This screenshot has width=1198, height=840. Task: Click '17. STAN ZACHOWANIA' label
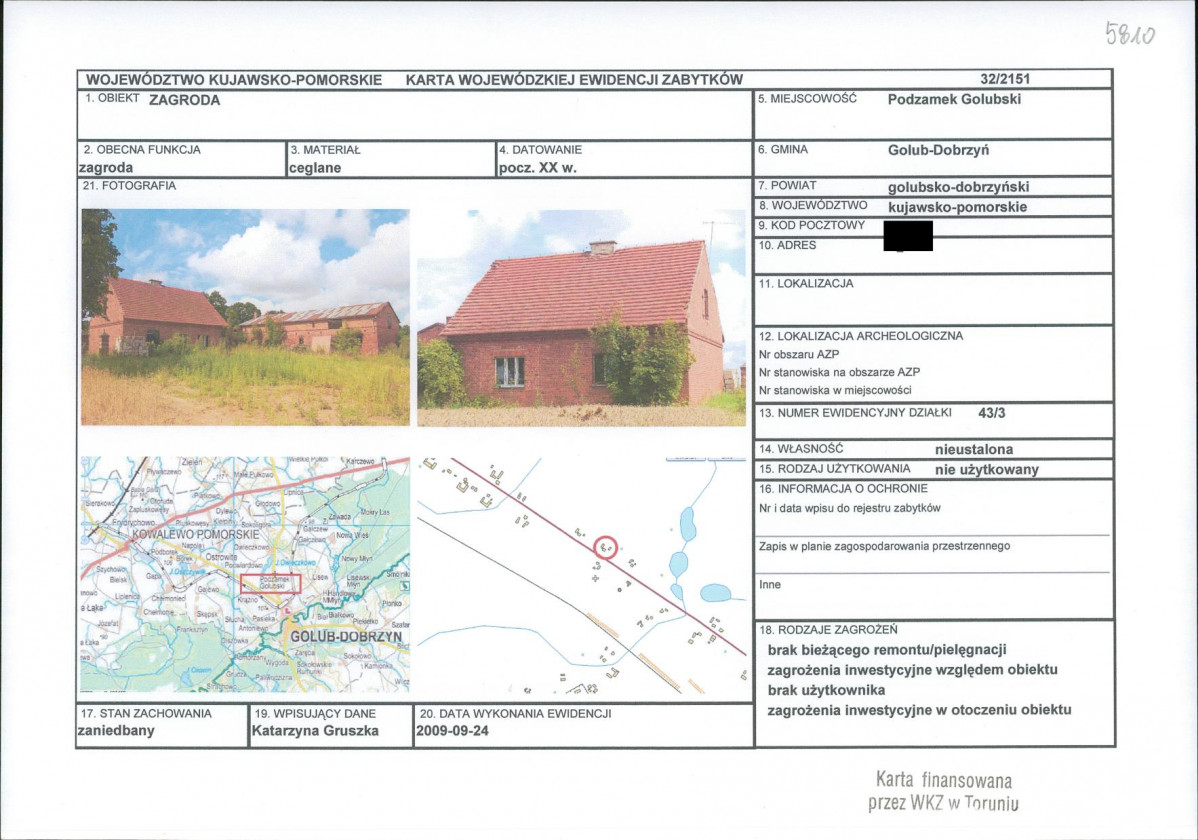pos(146,714)
